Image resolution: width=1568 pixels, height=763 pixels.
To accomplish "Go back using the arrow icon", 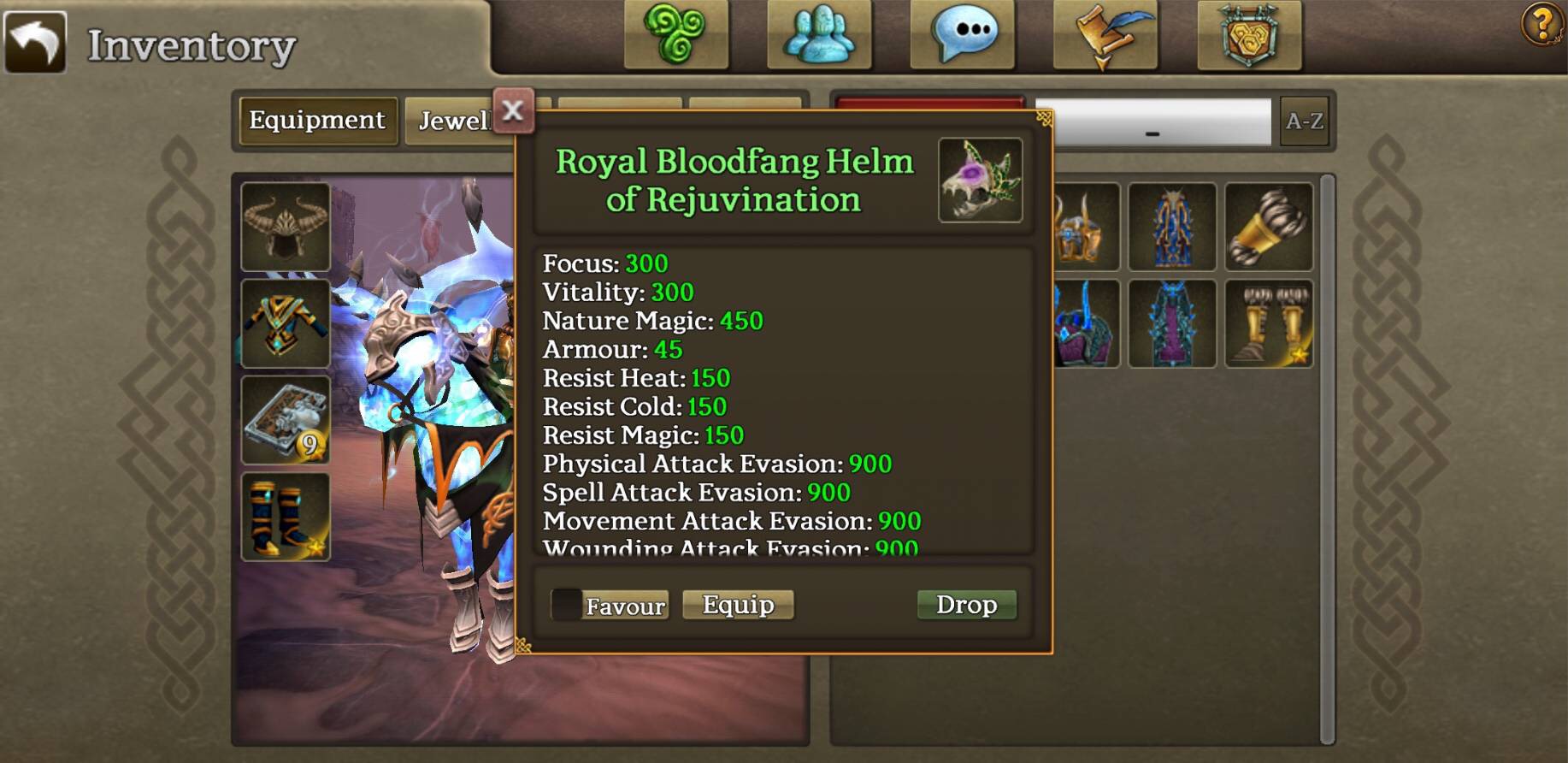I will point(35,42).
